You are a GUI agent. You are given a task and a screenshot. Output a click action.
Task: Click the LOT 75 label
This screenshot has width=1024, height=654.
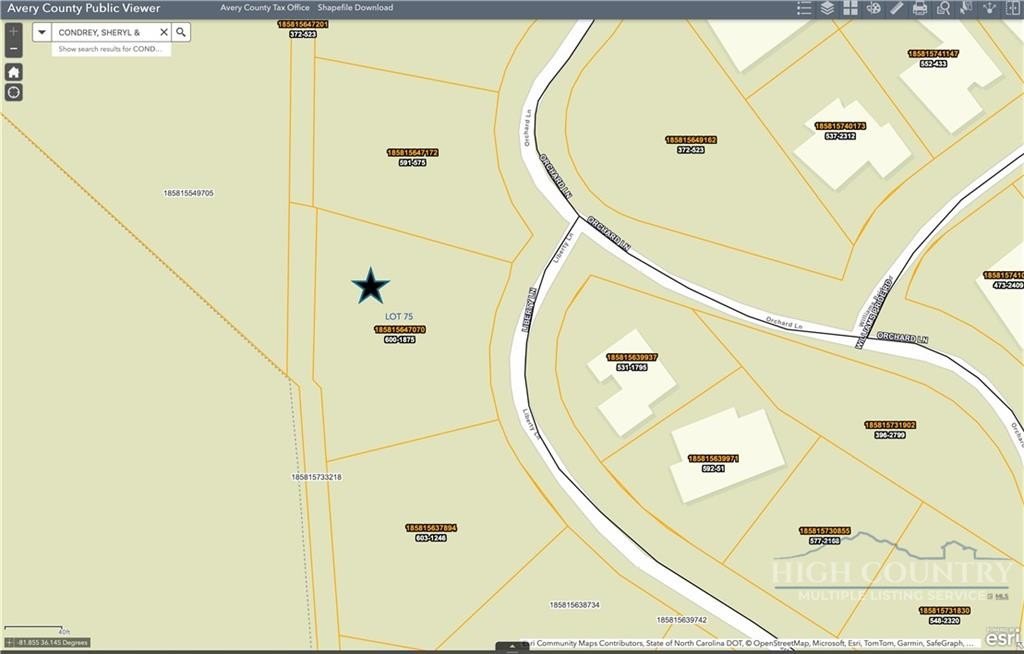click(398, 317)
